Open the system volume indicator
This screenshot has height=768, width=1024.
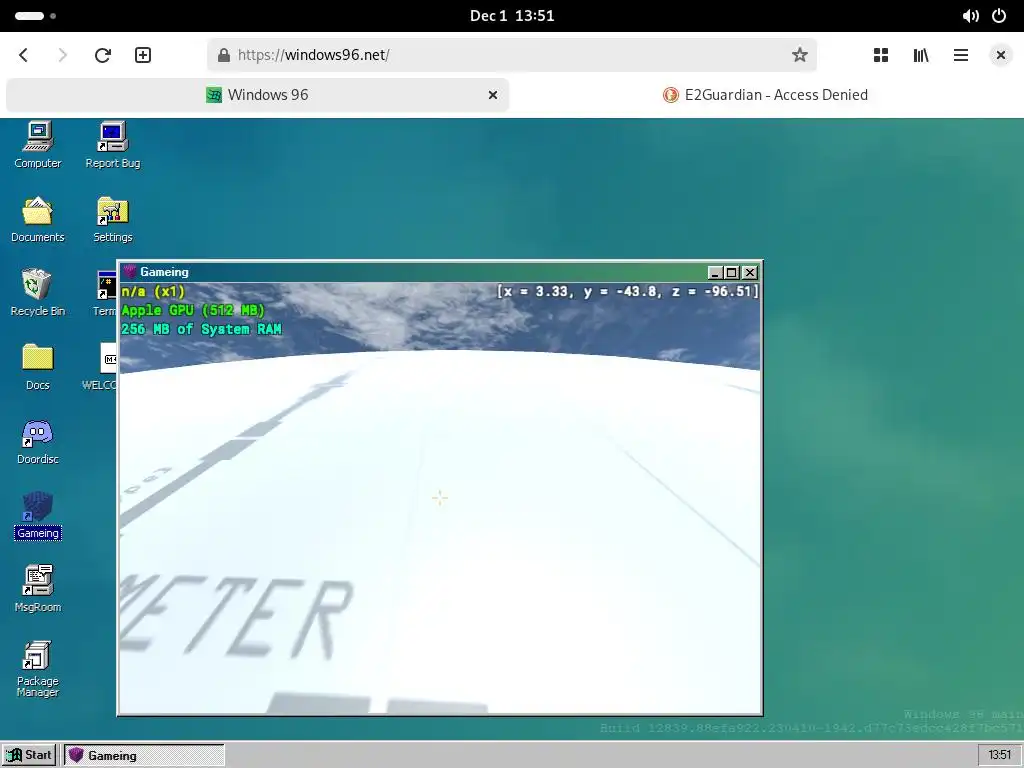(970, 16)
